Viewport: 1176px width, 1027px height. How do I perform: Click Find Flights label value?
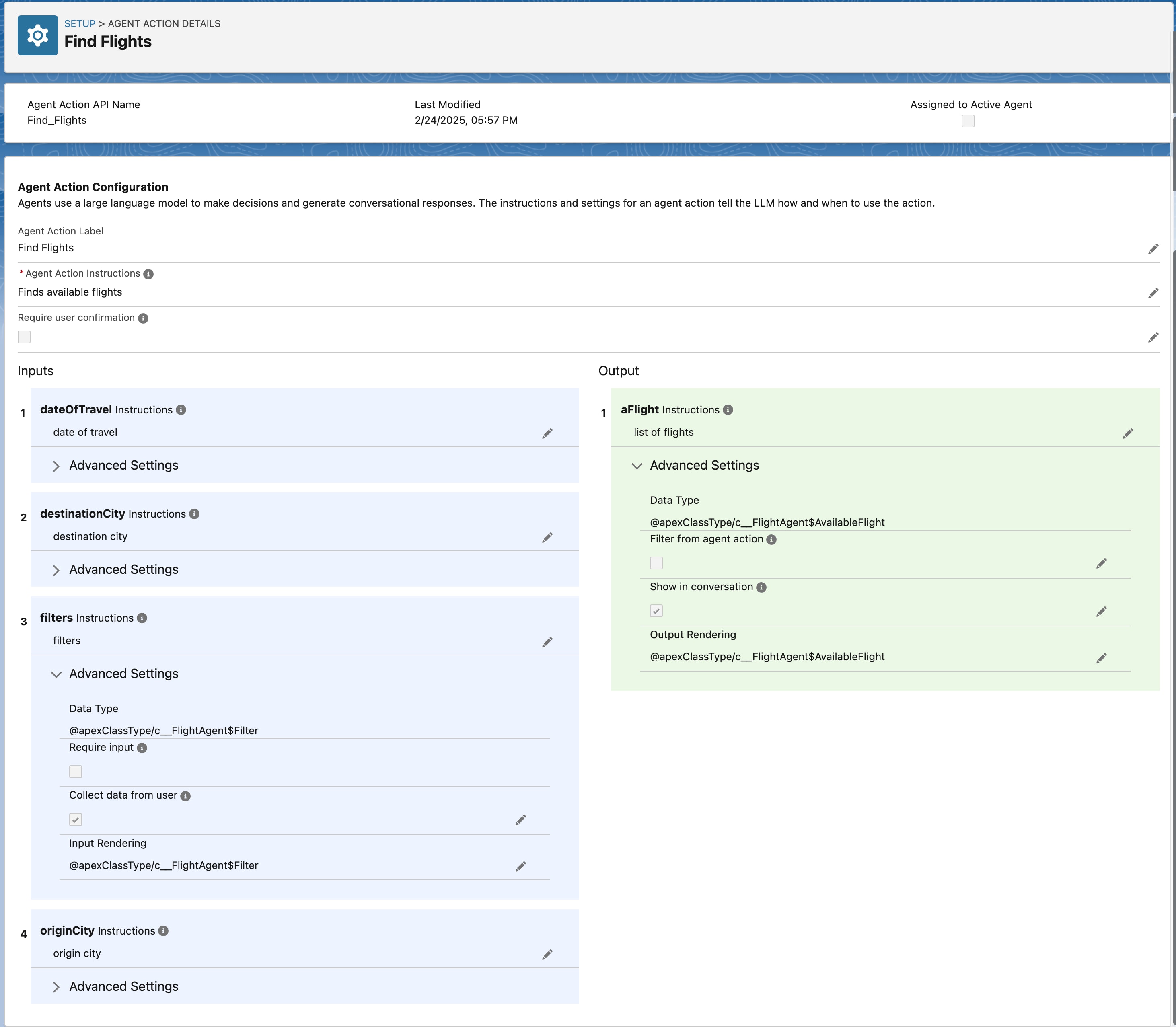(46, 248)
